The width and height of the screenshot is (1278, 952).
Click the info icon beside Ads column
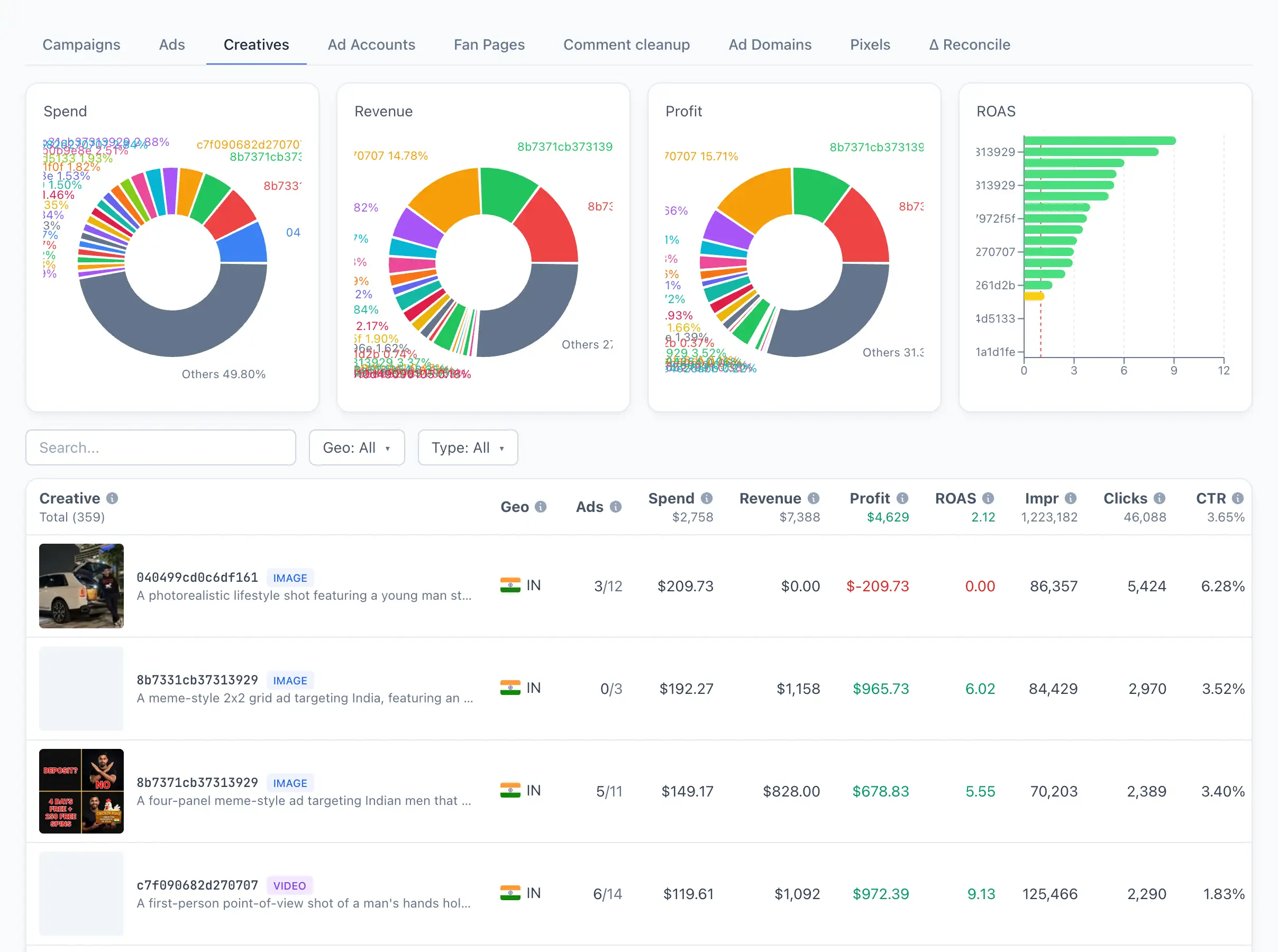[x=616, y=507]
